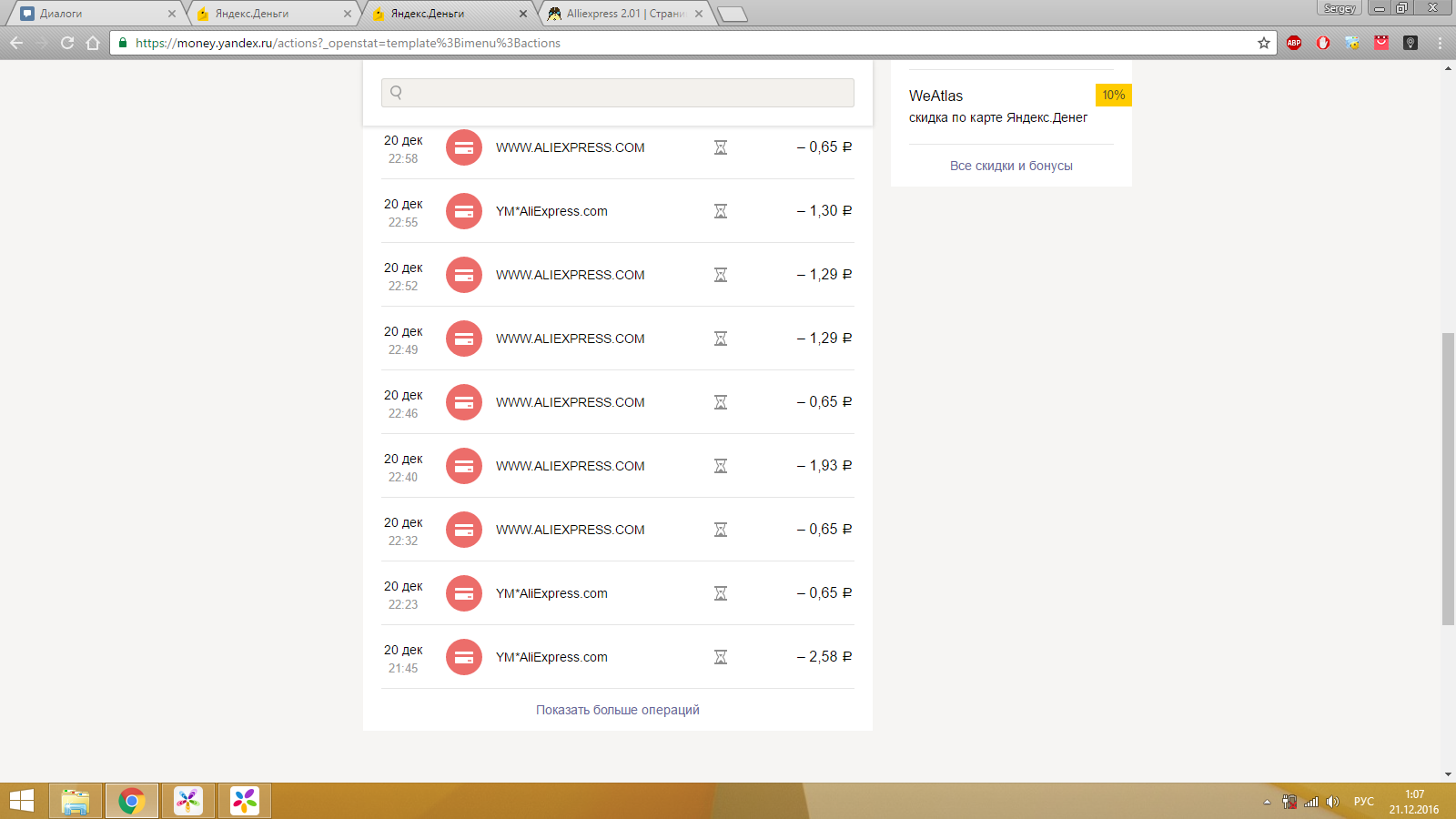The height and width of the screenshot is (819, 1456).
Task: Open the black map pin extension icon
Action: (x=1410, y=43)
